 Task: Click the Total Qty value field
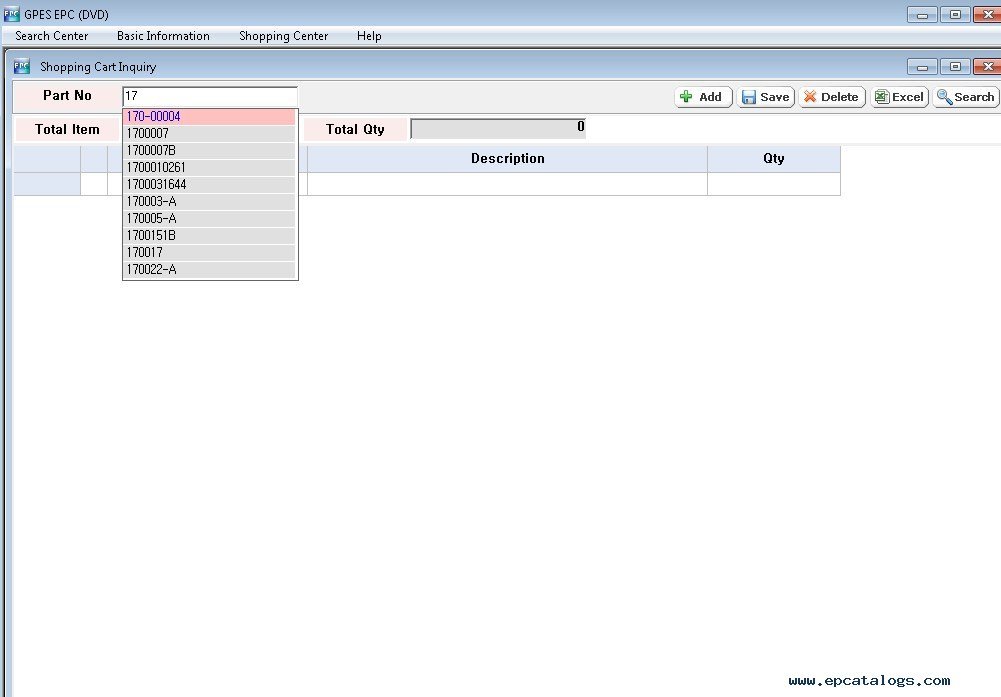[497, 129]
